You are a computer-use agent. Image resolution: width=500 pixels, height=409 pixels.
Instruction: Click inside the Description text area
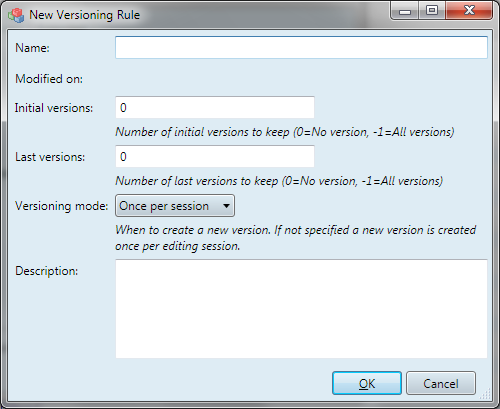coord(301,309)
